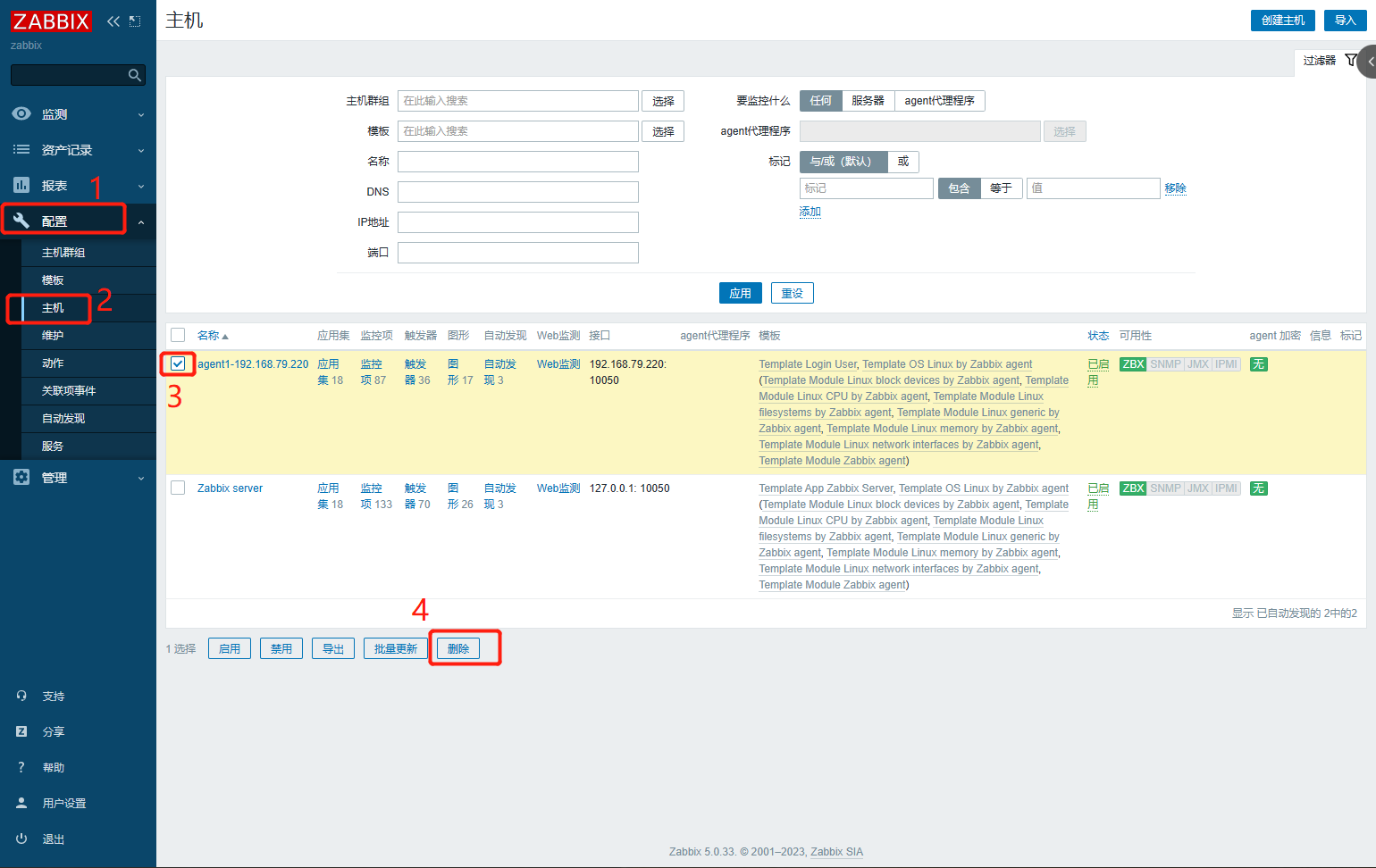
Task: Select the Or tag evaluation option
Action: click(x=903, y=162)
